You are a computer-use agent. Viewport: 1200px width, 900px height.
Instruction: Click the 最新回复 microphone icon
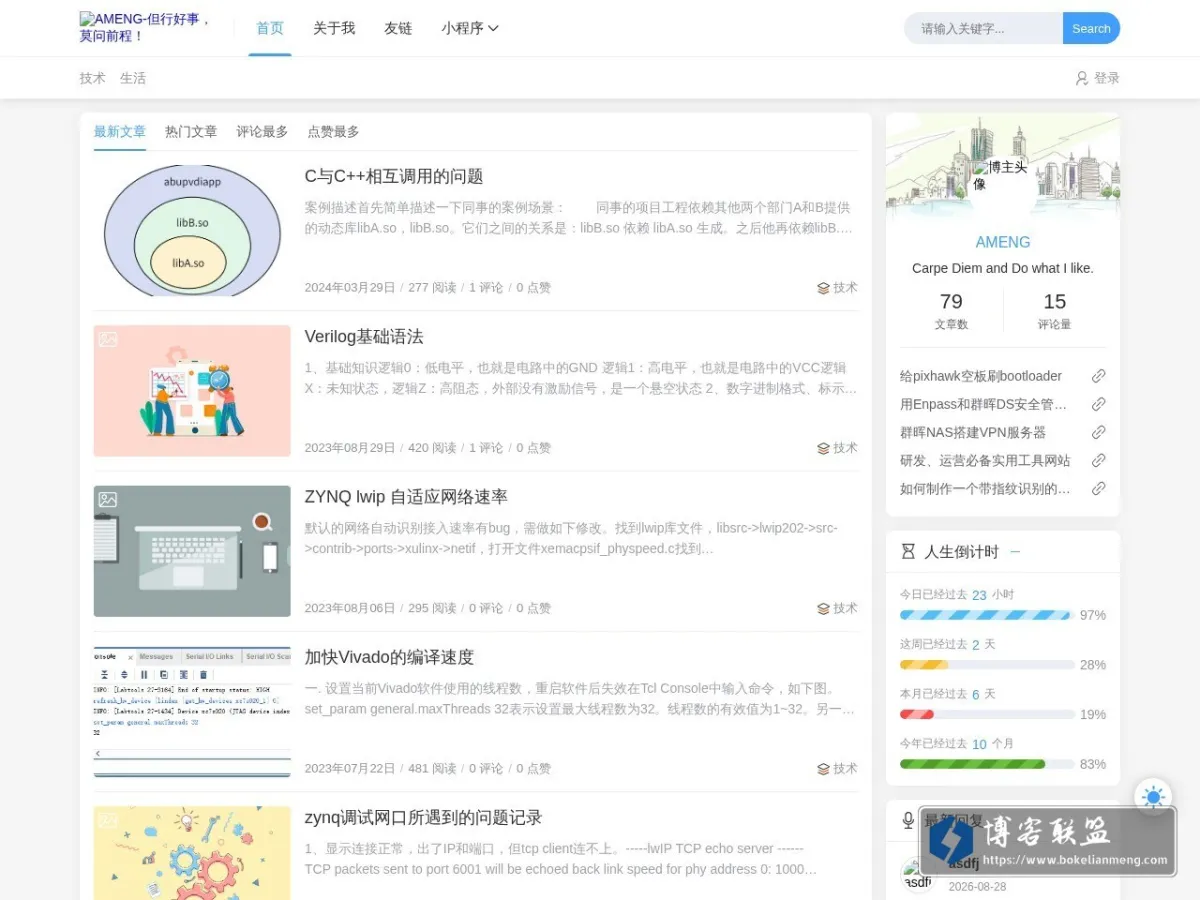point(908,820)
